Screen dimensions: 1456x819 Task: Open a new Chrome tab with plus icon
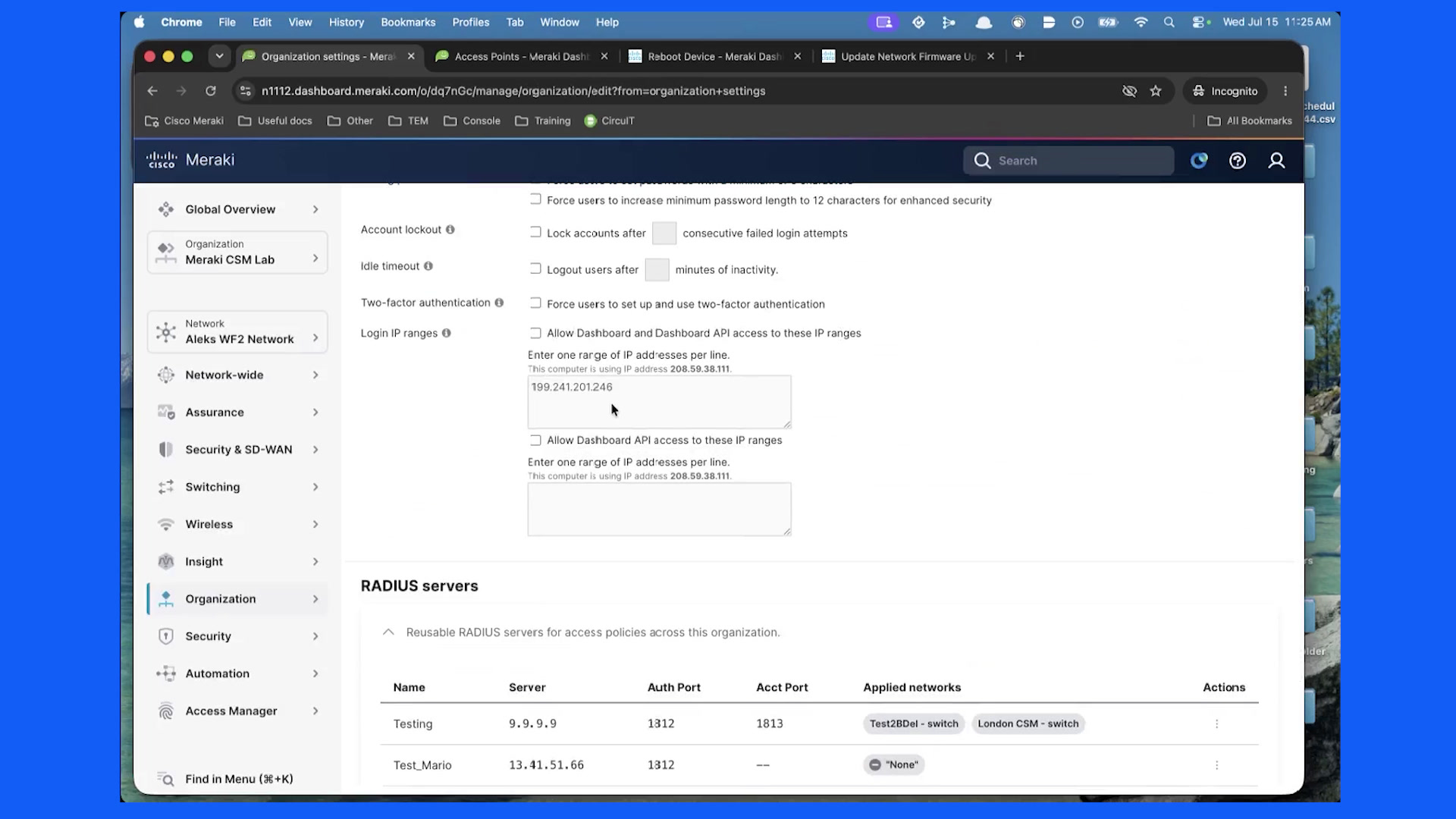point(1020,56)
